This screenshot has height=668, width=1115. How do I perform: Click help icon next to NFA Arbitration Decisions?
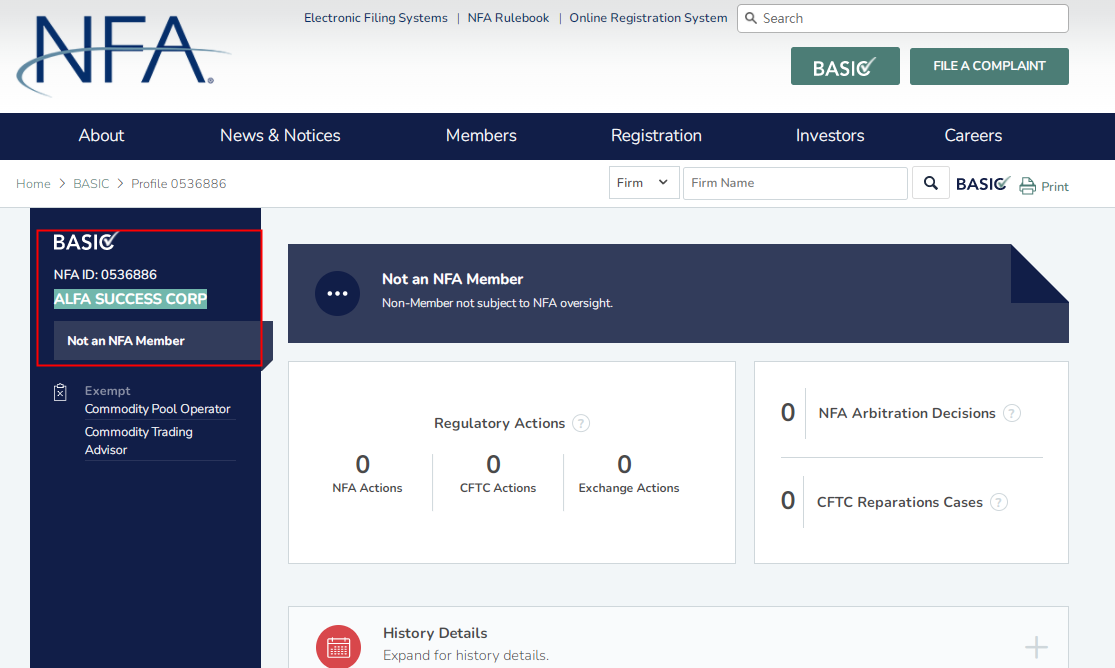pyautogui.click(x=1012, y=413)
